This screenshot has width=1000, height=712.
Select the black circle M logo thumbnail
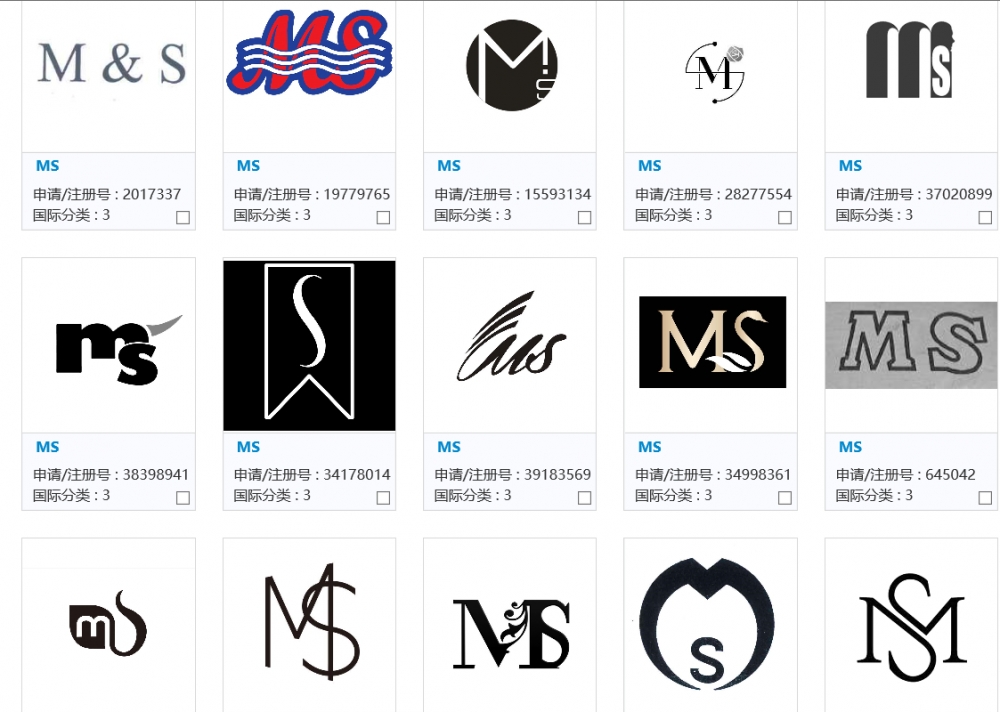click(511, 65)
